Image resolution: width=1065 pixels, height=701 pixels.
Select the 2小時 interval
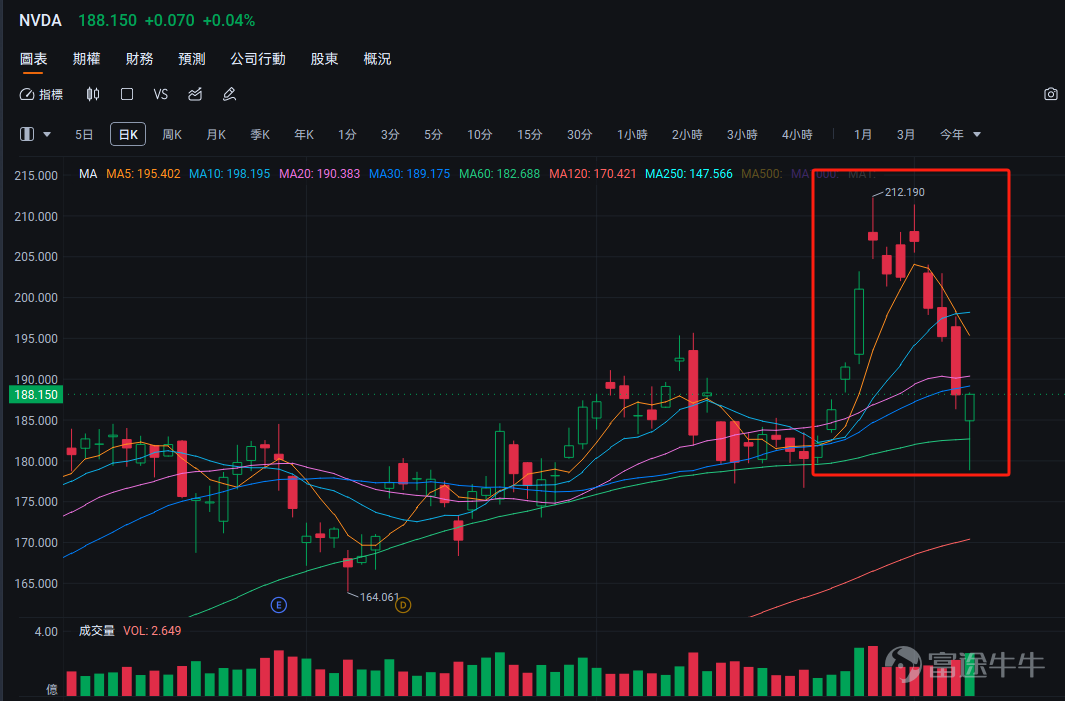click(x=687, y=134)
